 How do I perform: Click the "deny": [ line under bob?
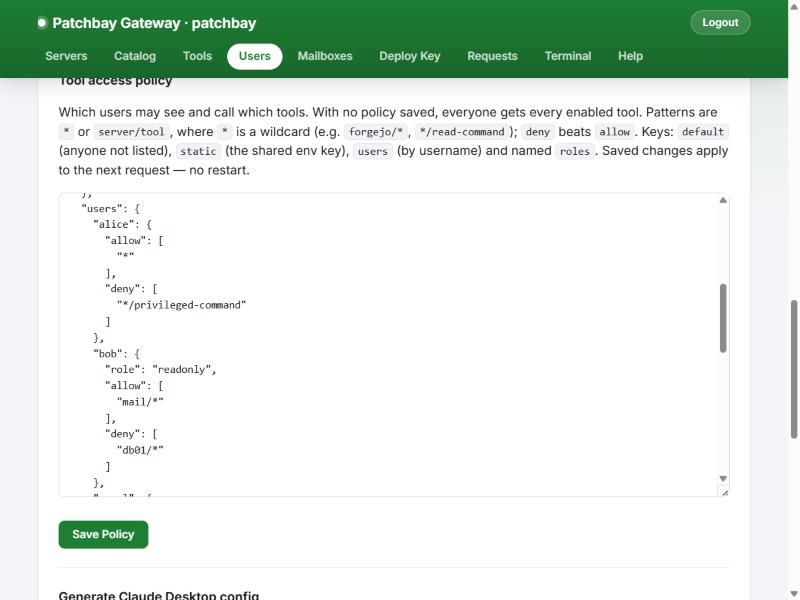131,434
